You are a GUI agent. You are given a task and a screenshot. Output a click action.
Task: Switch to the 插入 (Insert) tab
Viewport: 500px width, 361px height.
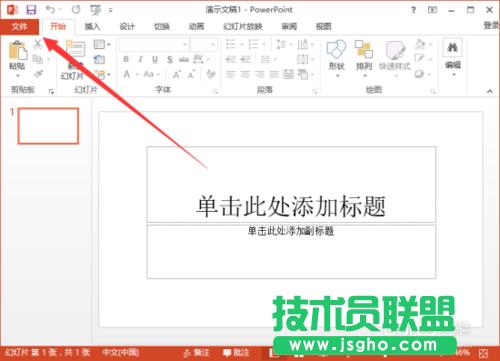(92, 26)
